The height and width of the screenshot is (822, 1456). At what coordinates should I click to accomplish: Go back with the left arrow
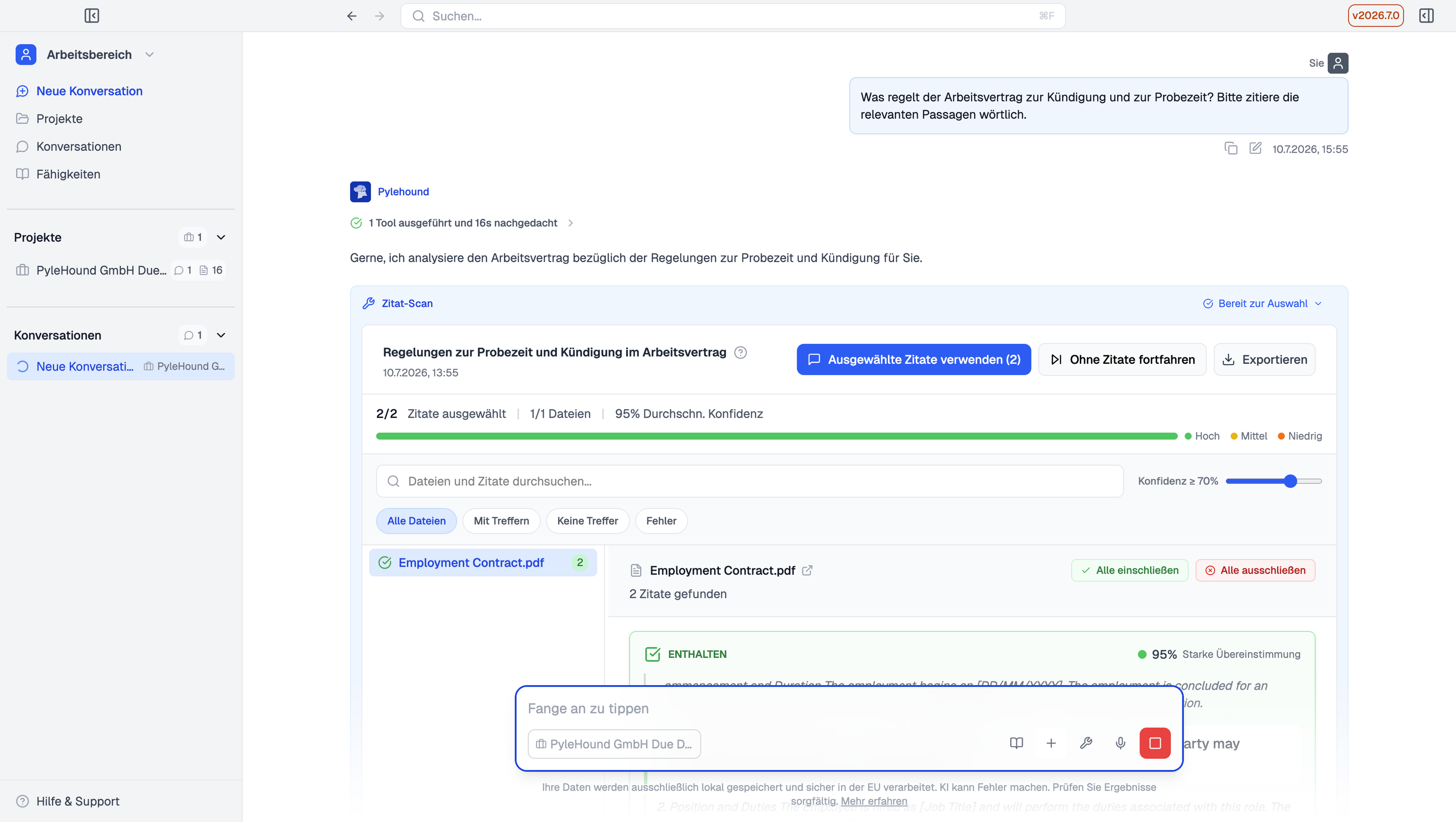351,16
